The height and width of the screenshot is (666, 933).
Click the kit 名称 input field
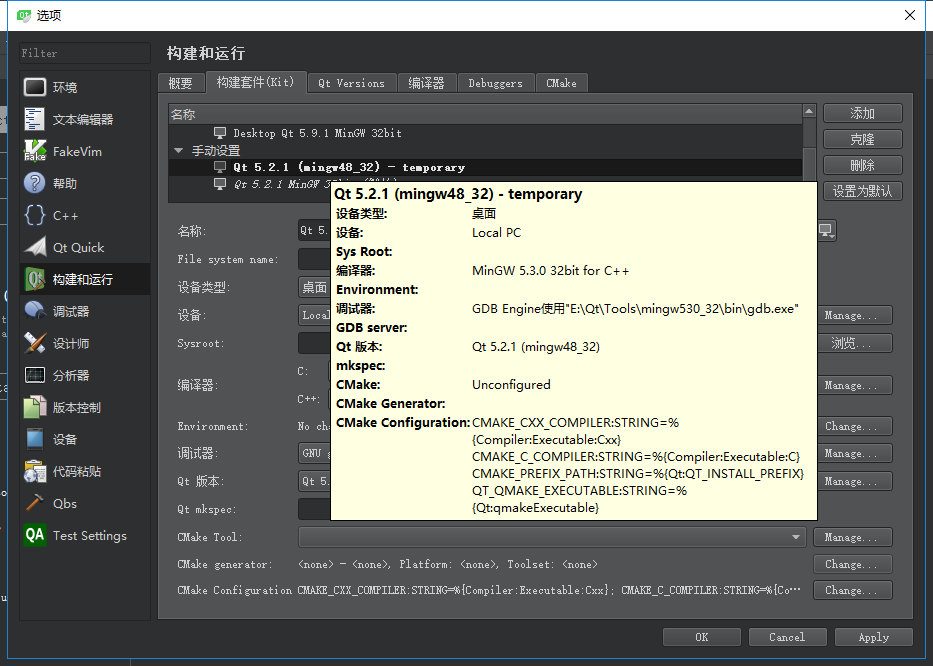click(314, 230)
